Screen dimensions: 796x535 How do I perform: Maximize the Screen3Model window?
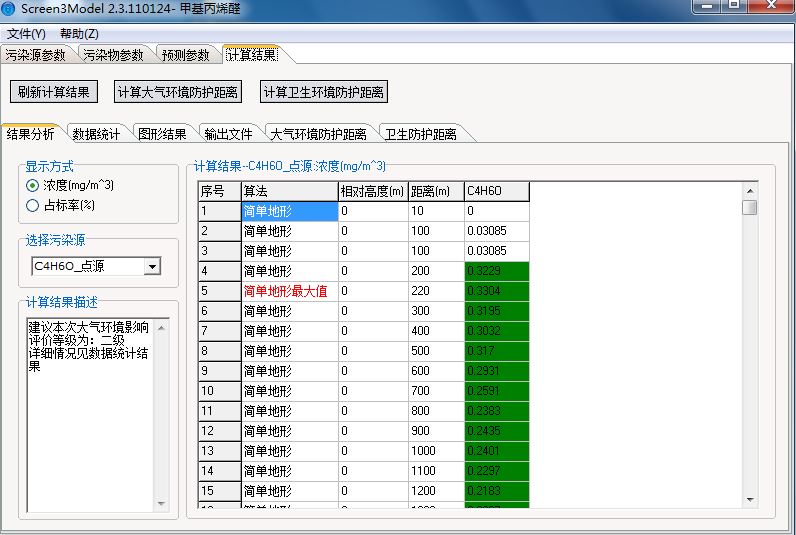point(734,5)
